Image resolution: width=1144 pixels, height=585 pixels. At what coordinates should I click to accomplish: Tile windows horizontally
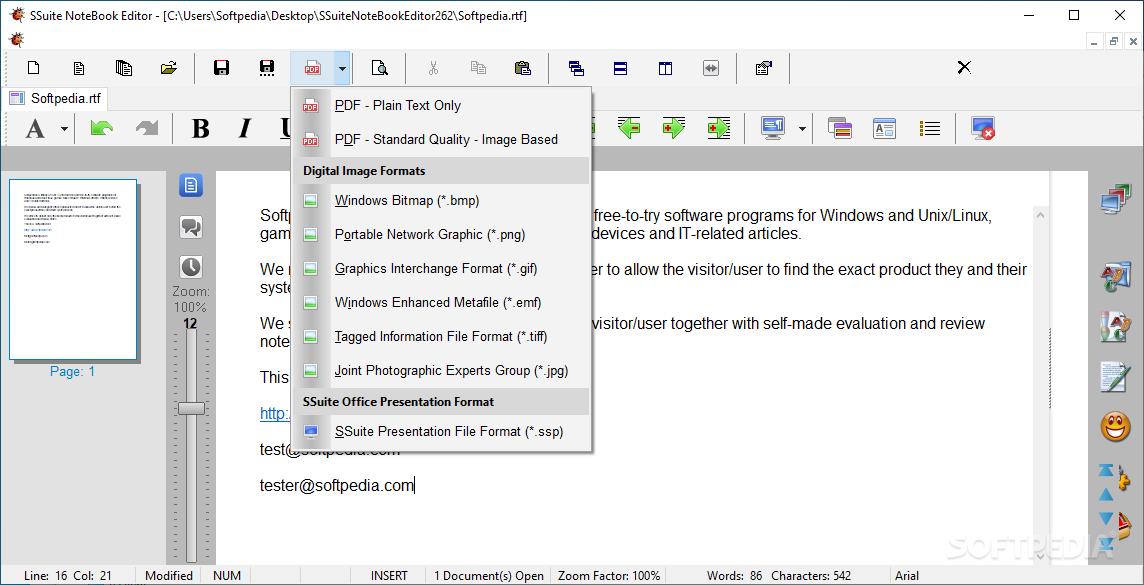(x=620, y=69)
